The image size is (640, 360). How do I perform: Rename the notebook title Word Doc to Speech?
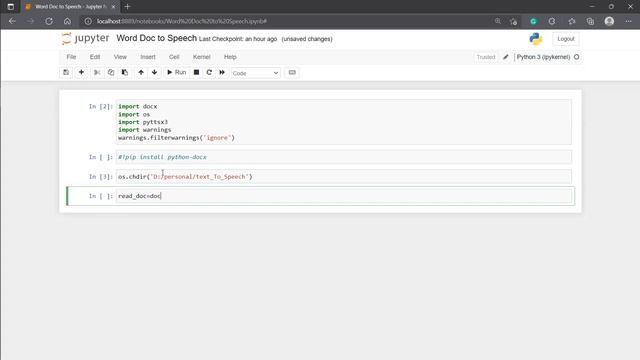point(156,38)
